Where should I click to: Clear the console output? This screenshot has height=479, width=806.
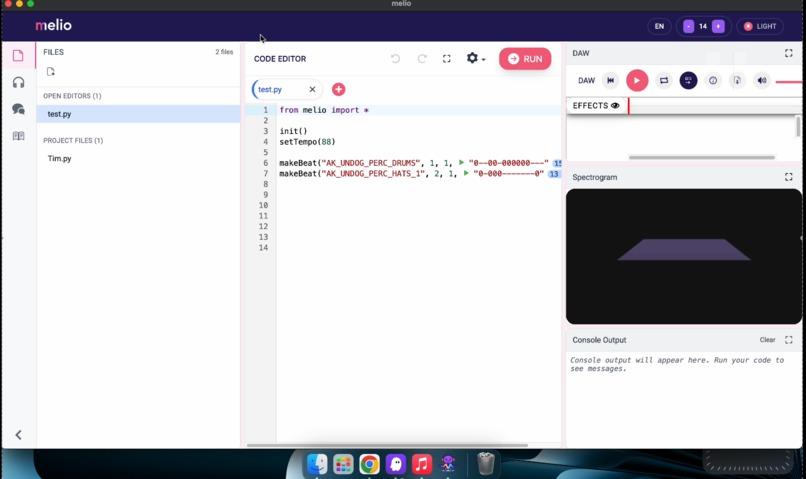point(767,340)
